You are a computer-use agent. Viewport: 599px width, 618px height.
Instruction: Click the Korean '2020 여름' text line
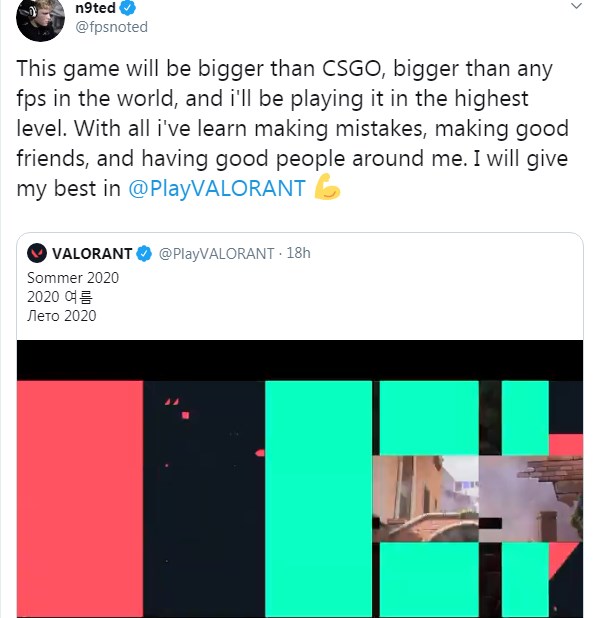[x=60, y=297]
